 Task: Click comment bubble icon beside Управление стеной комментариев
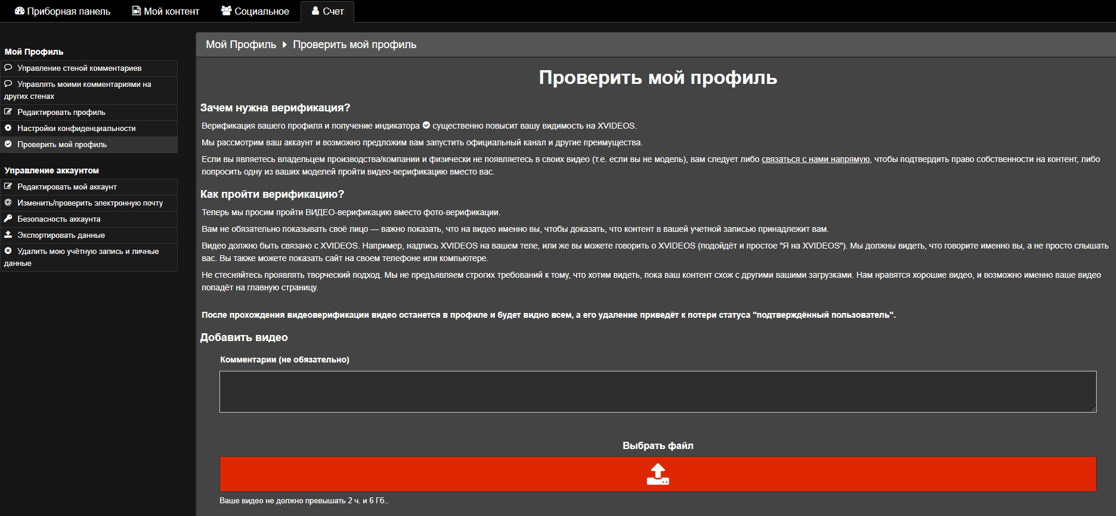pyautogui.click(x=8, y=68)
